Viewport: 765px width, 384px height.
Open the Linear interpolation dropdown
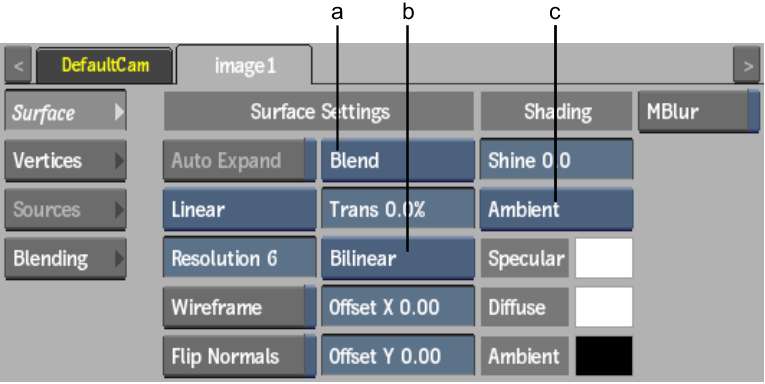pos(239,209)
